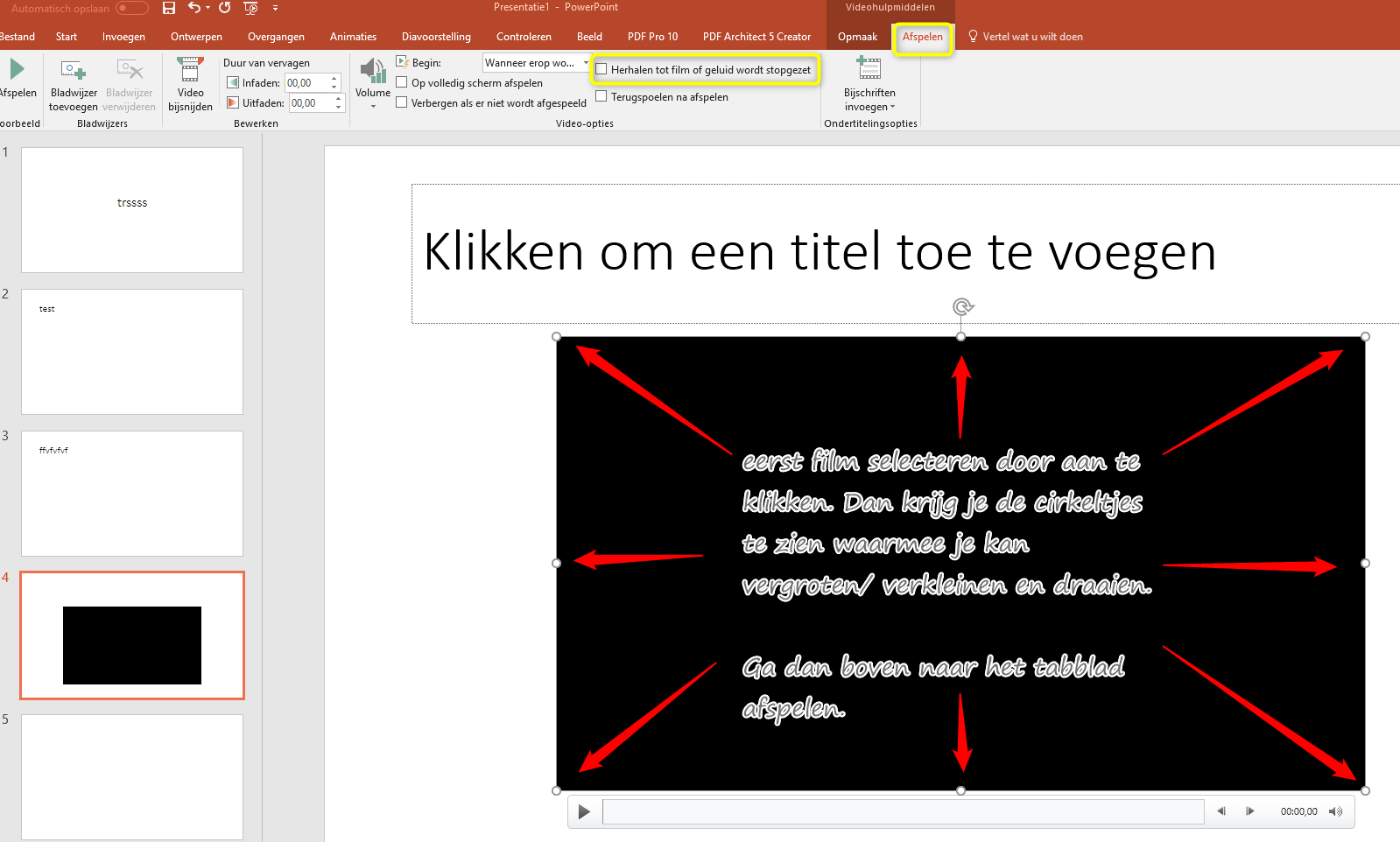This screenshot has height=842, width=1400.
Task: Switch to the Start tab
Action: 67,37
